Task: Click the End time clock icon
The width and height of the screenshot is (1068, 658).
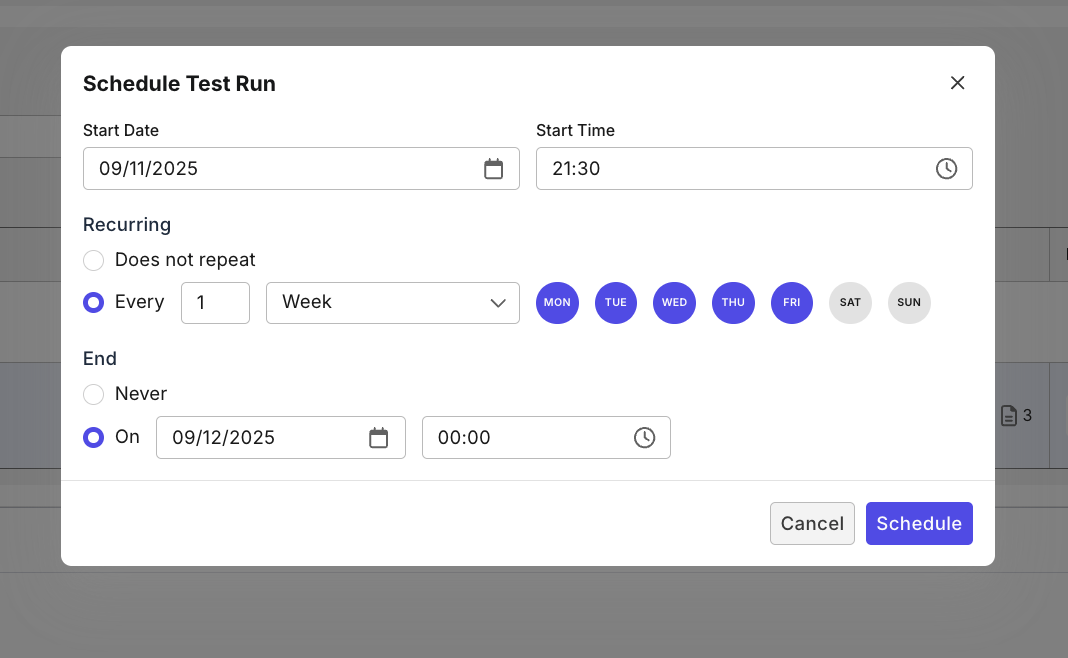Action: 644,438
